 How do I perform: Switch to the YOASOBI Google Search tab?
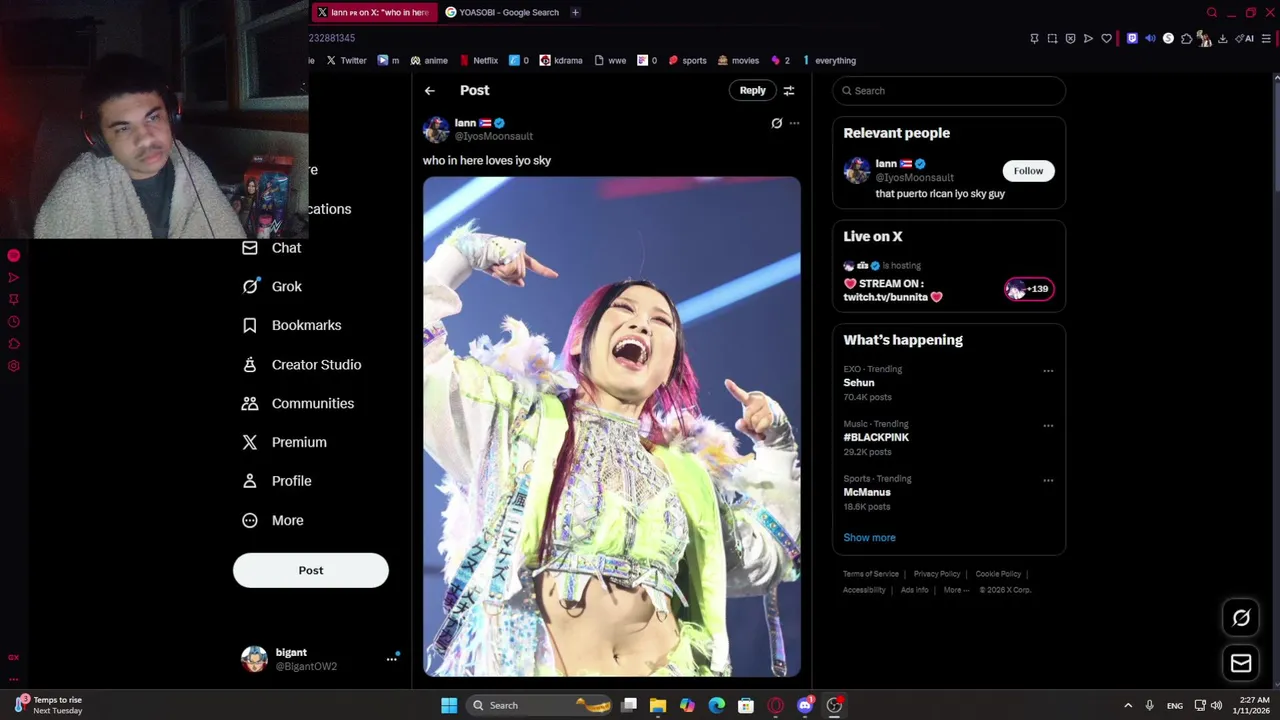[502, 12]
